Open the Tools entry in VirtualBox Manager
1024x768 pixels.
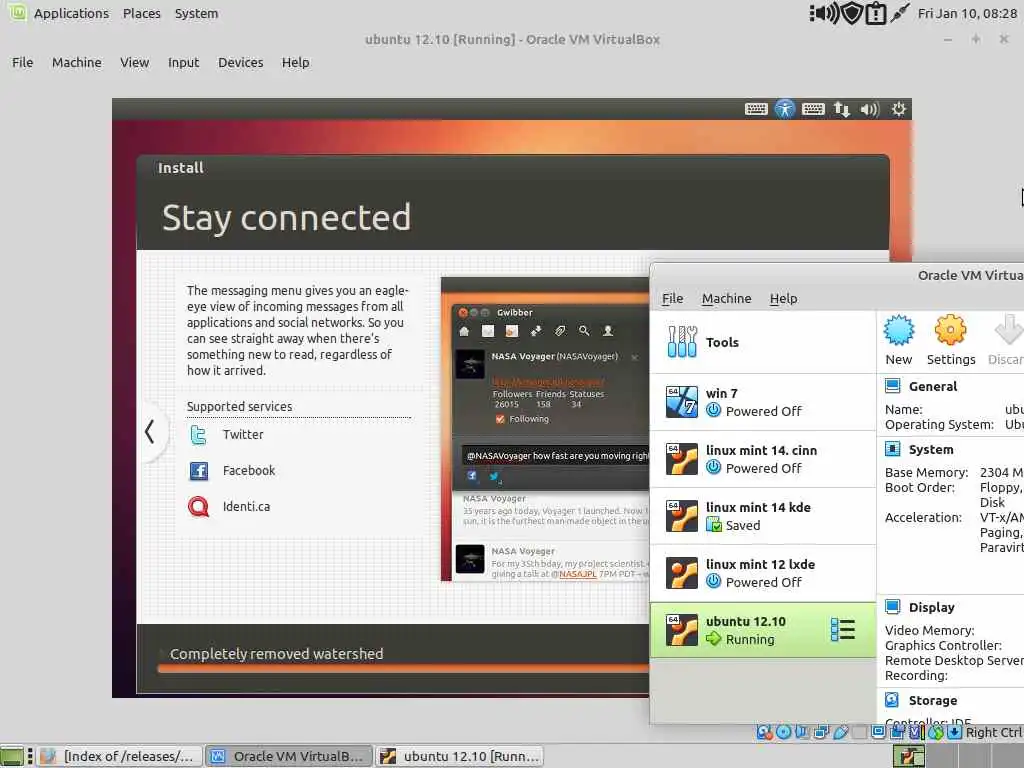(763, 342)
